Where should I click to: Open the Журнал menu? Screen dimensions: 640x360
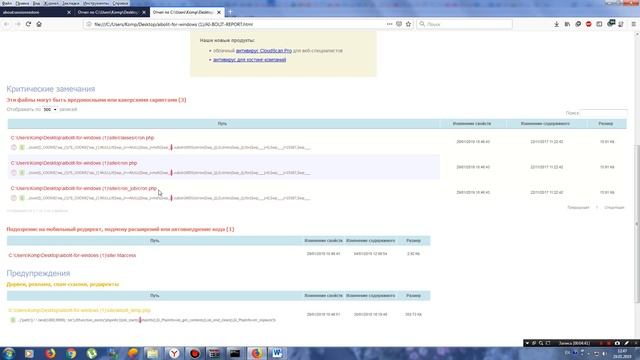coord(51,3)
